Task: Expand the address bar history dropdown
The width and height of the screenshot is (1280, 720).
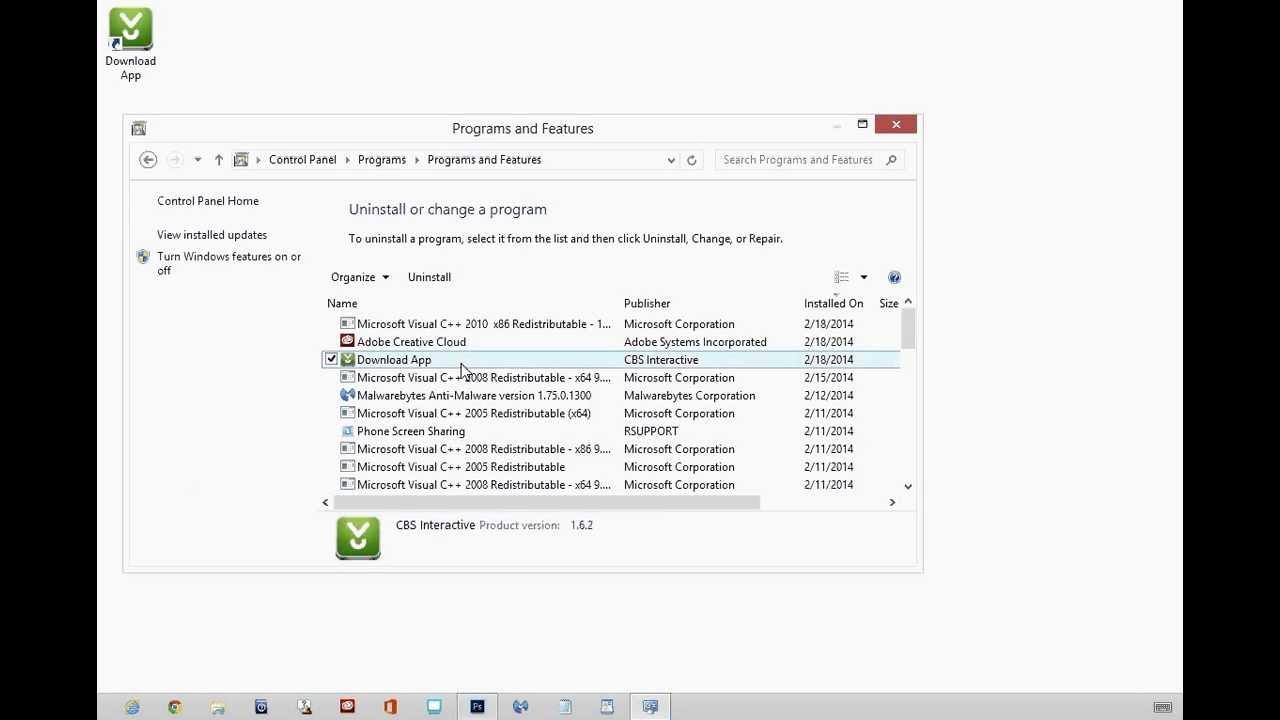Action: click(x=671, y=160)
